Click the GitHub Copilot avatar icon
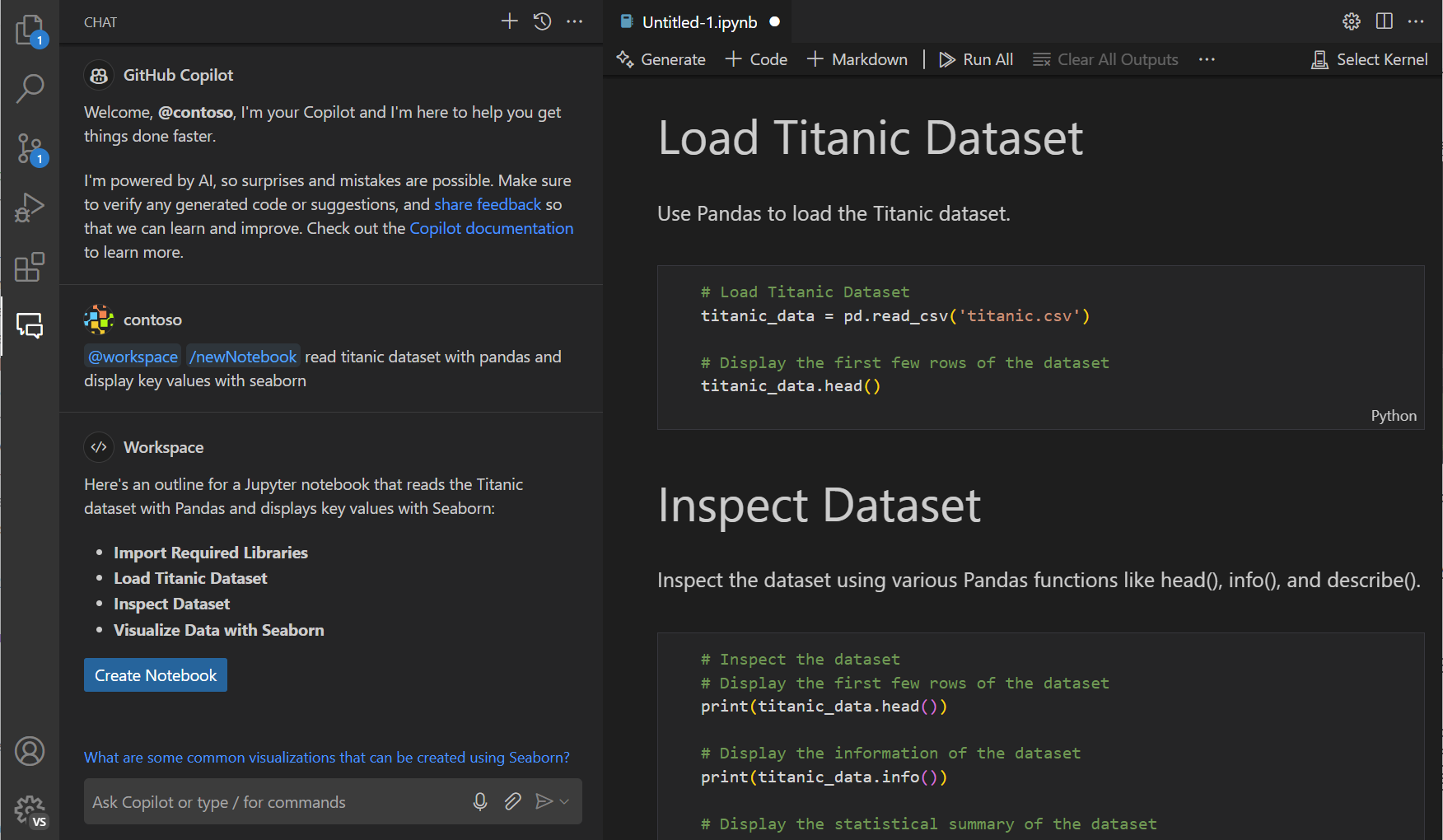 point(99,76)
